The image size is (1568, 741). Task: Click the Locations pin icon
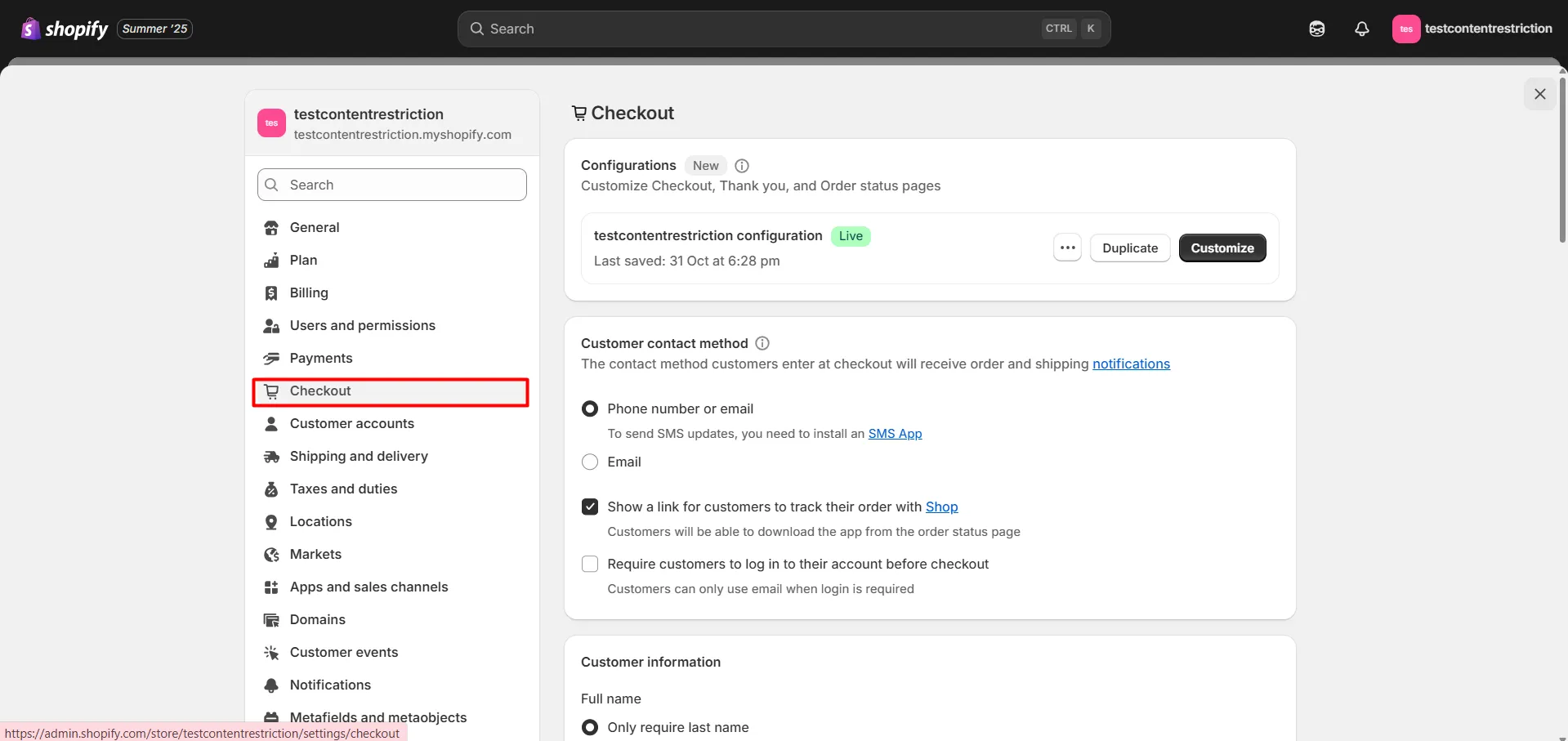point(271,522)
